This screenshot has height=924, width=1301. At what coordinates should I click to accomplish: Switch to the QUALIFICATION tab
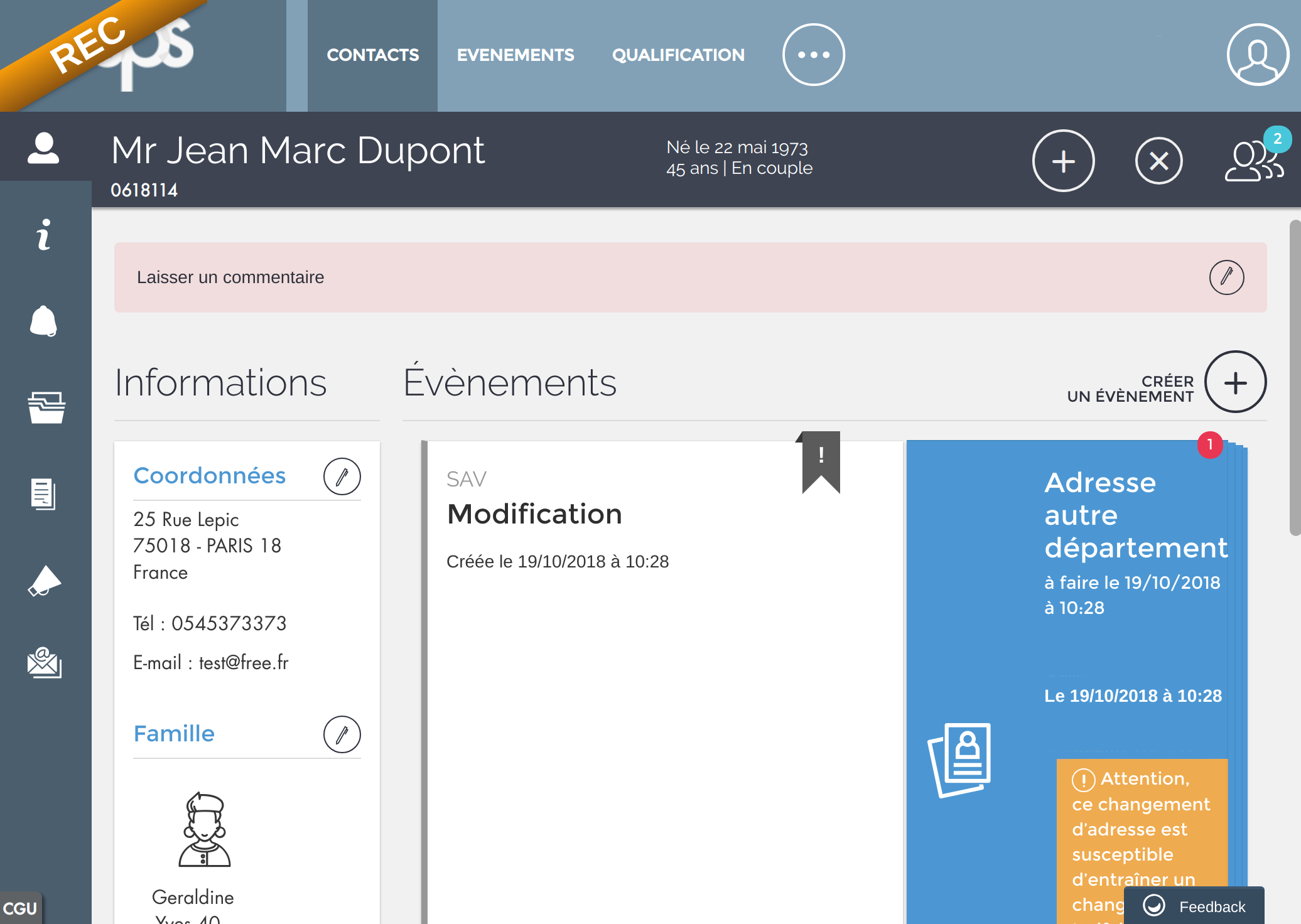678,55
